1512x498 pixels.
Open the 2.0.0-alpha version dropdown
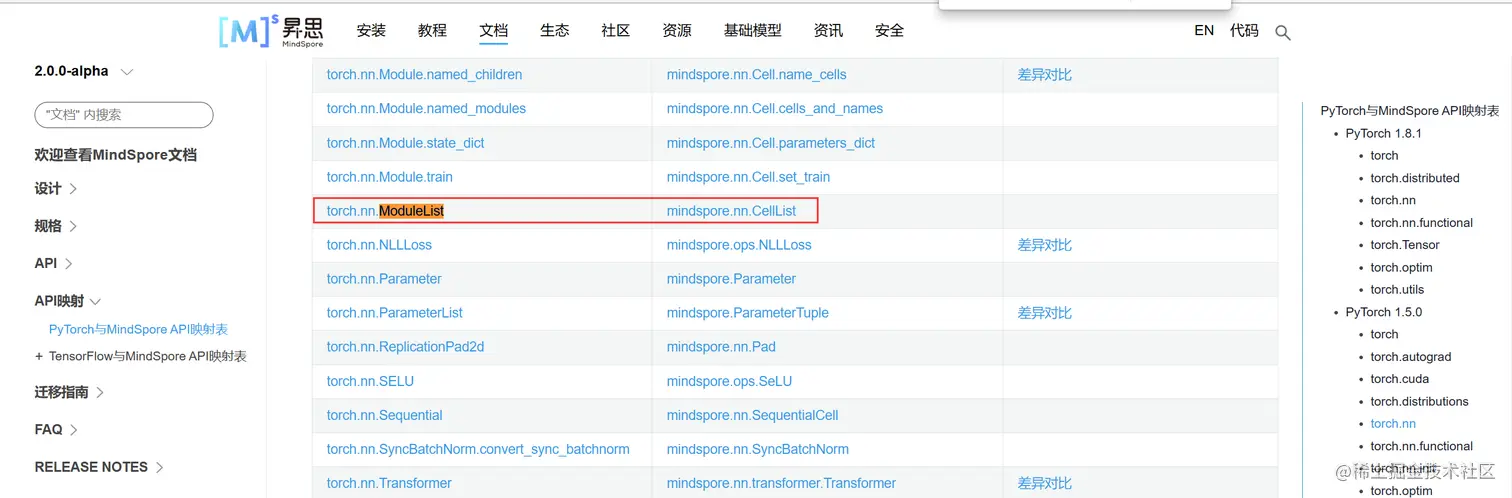84,72
